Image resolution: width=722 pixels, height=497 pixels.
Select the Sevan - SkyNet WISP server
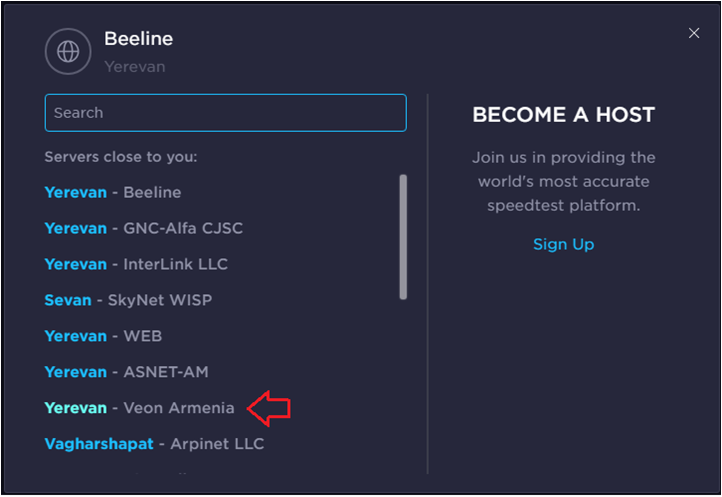128,300
